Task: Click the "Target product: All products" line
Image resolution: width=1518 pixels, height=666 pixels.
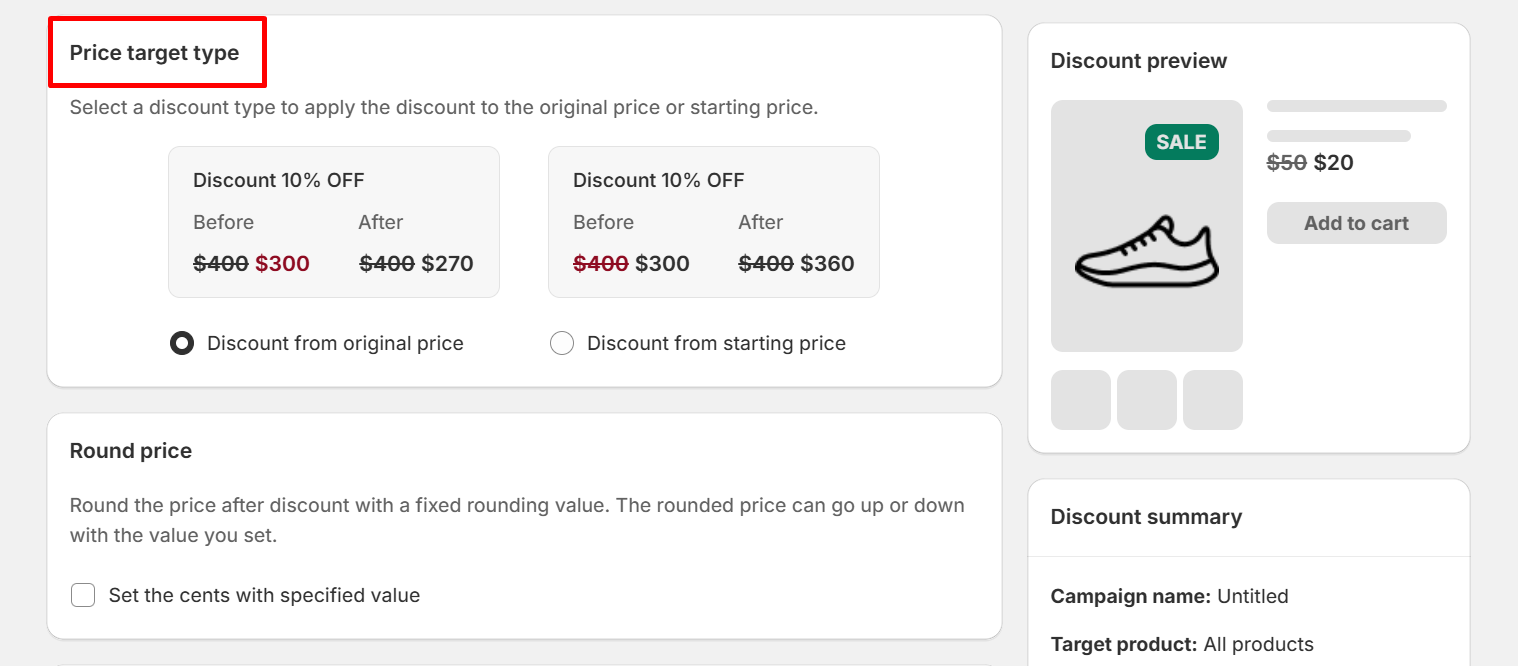Action: (x=1182, y=644)
